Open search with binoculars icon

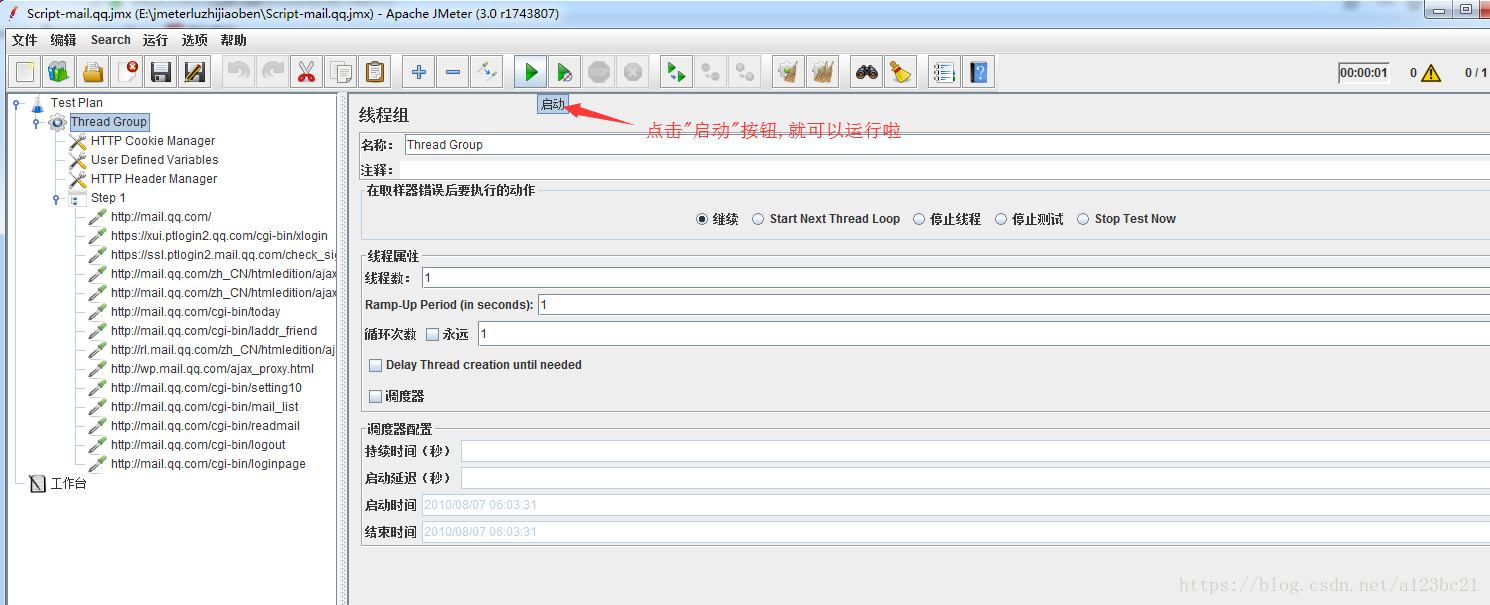pos(867,72)
